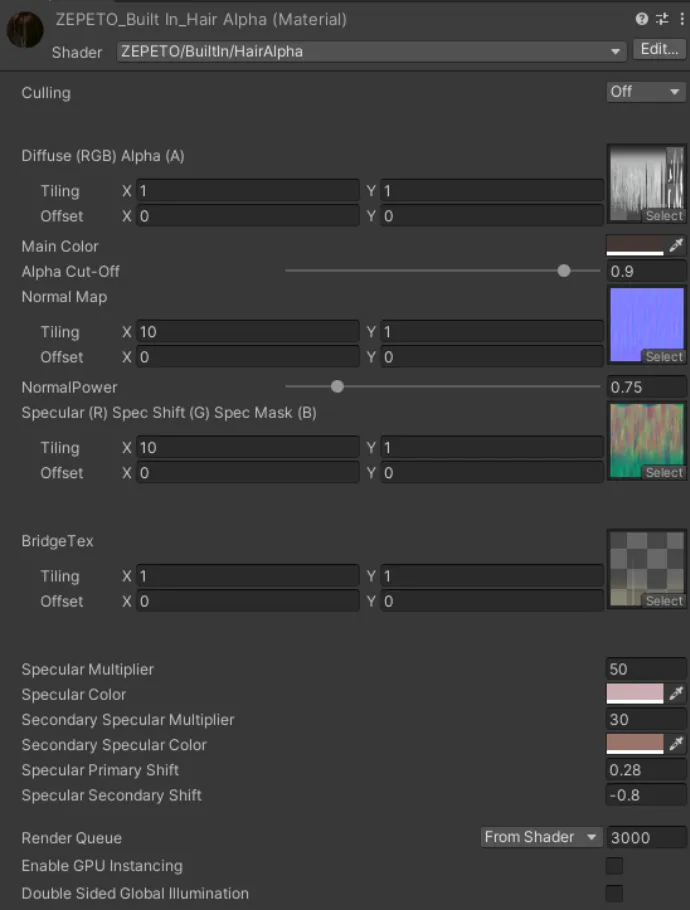
Task: Open the Main Color swatch
Action: point(635,245)
